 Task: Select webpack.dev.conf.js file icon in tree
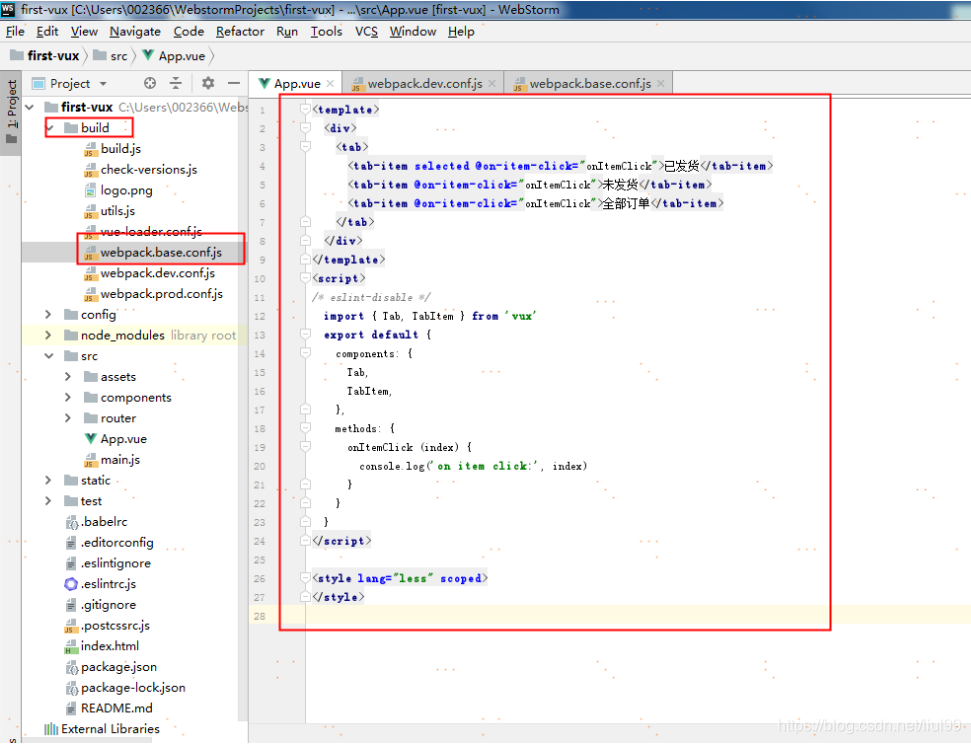tap(90, 273)
